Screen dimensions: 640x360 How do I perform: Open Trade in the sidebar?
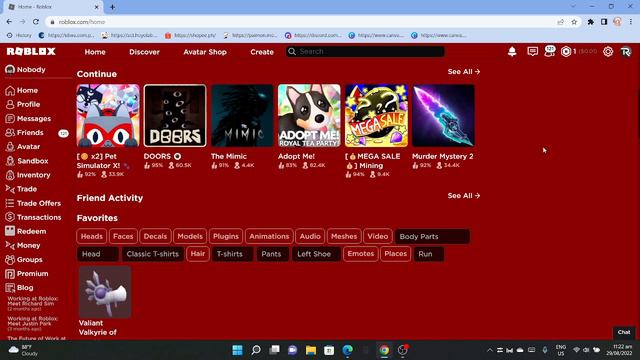[x=27, y=189]
